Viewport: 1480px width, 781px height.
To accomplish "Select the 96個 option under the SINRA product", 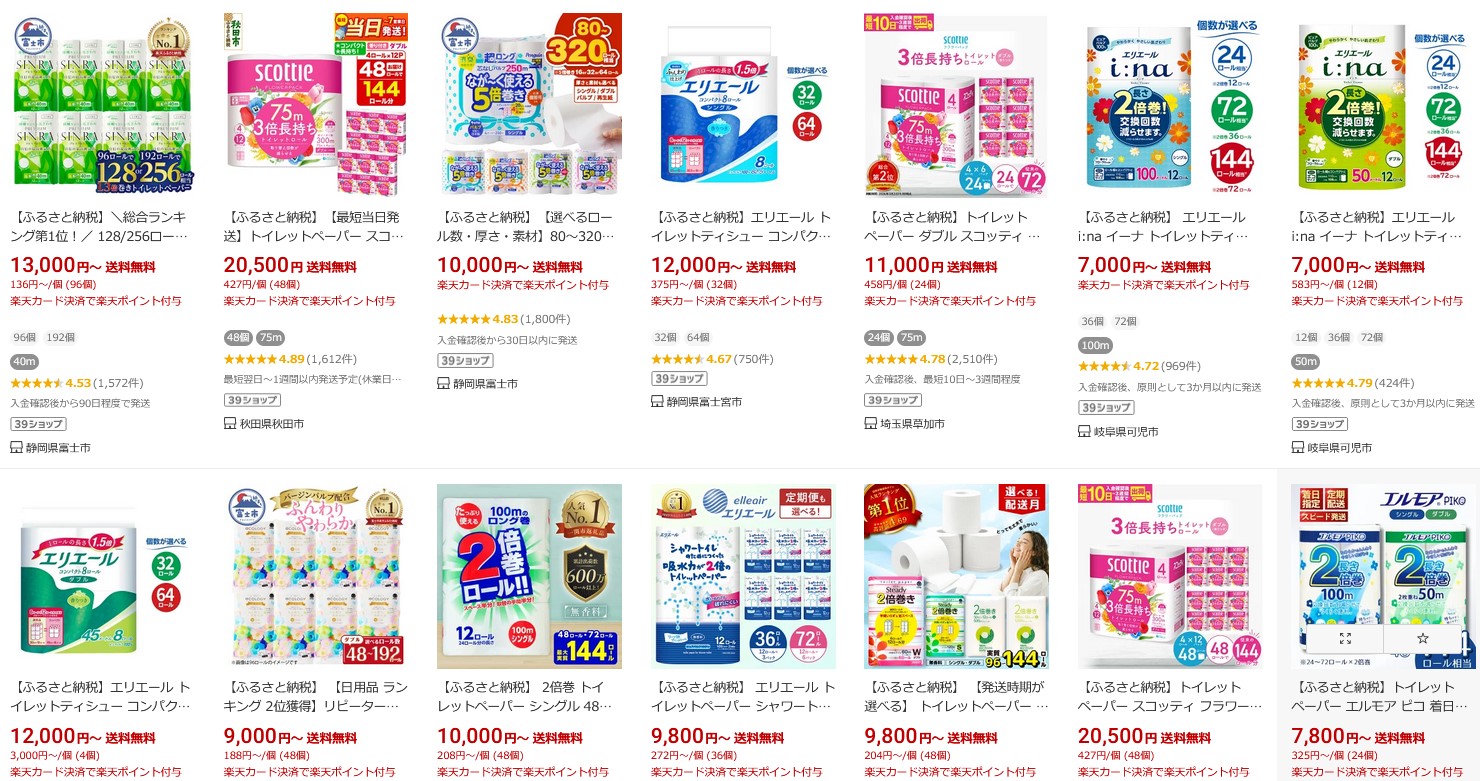I will [24, 338].
